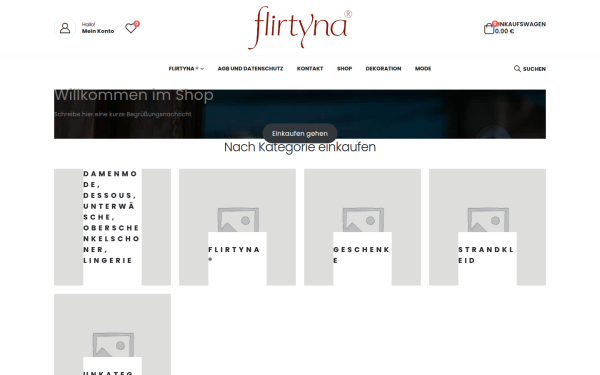
Task: Click the Schreibe hier eine kurze Begrüßungsnachricht text
Action: 123,114
